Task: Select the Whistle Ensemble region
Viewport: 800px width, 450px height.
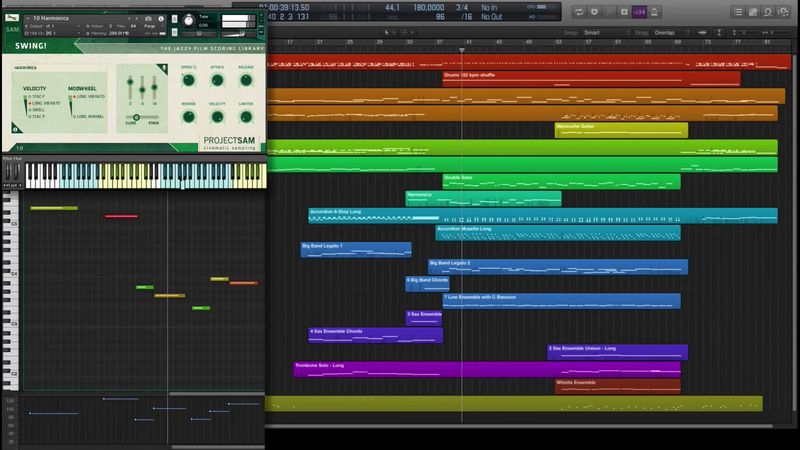Action: click(x=617, y=386)
